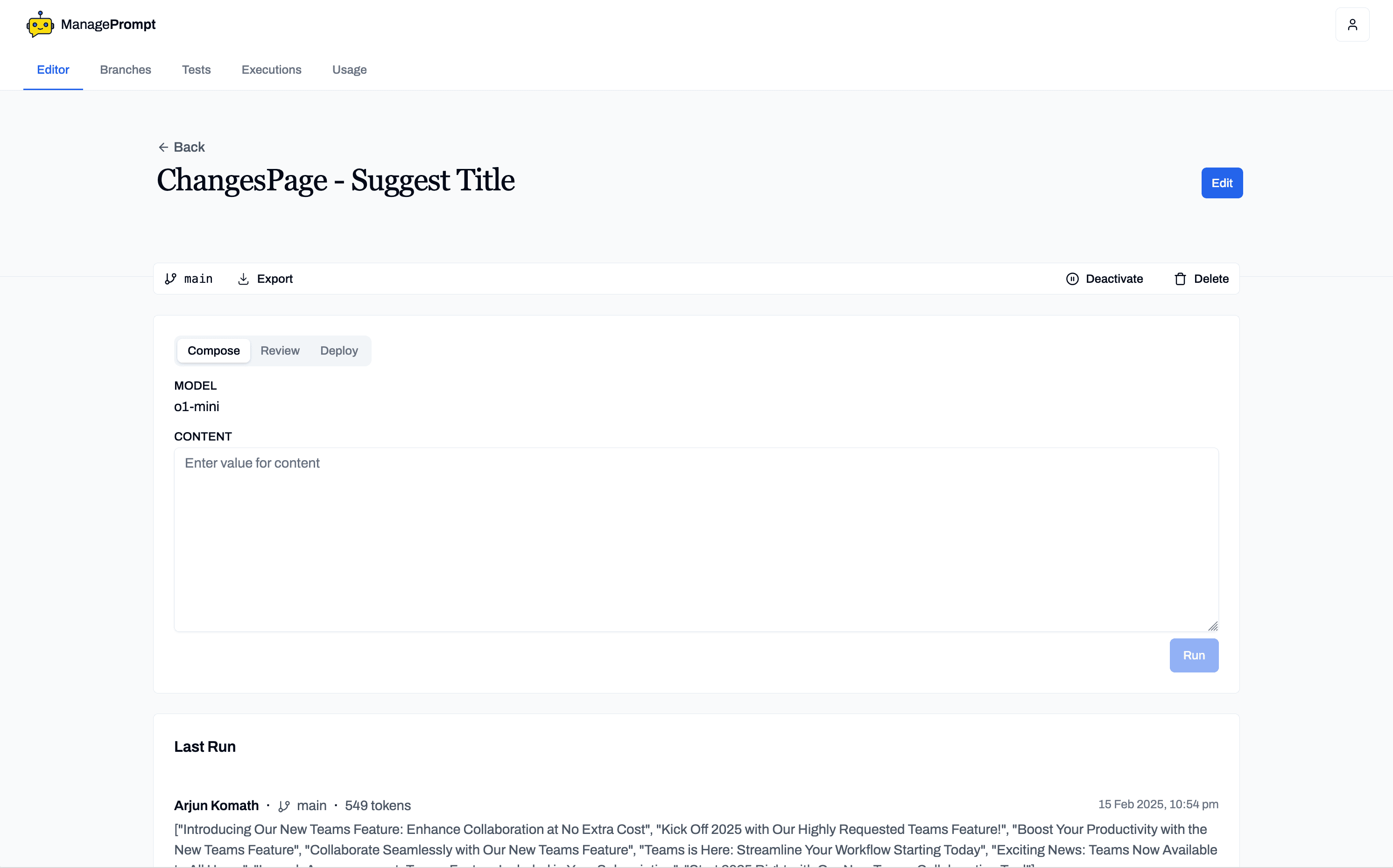The height and width of the screenshot is (868, 1393).
Task: Switch to the Review stage
Action: point(280,350)
